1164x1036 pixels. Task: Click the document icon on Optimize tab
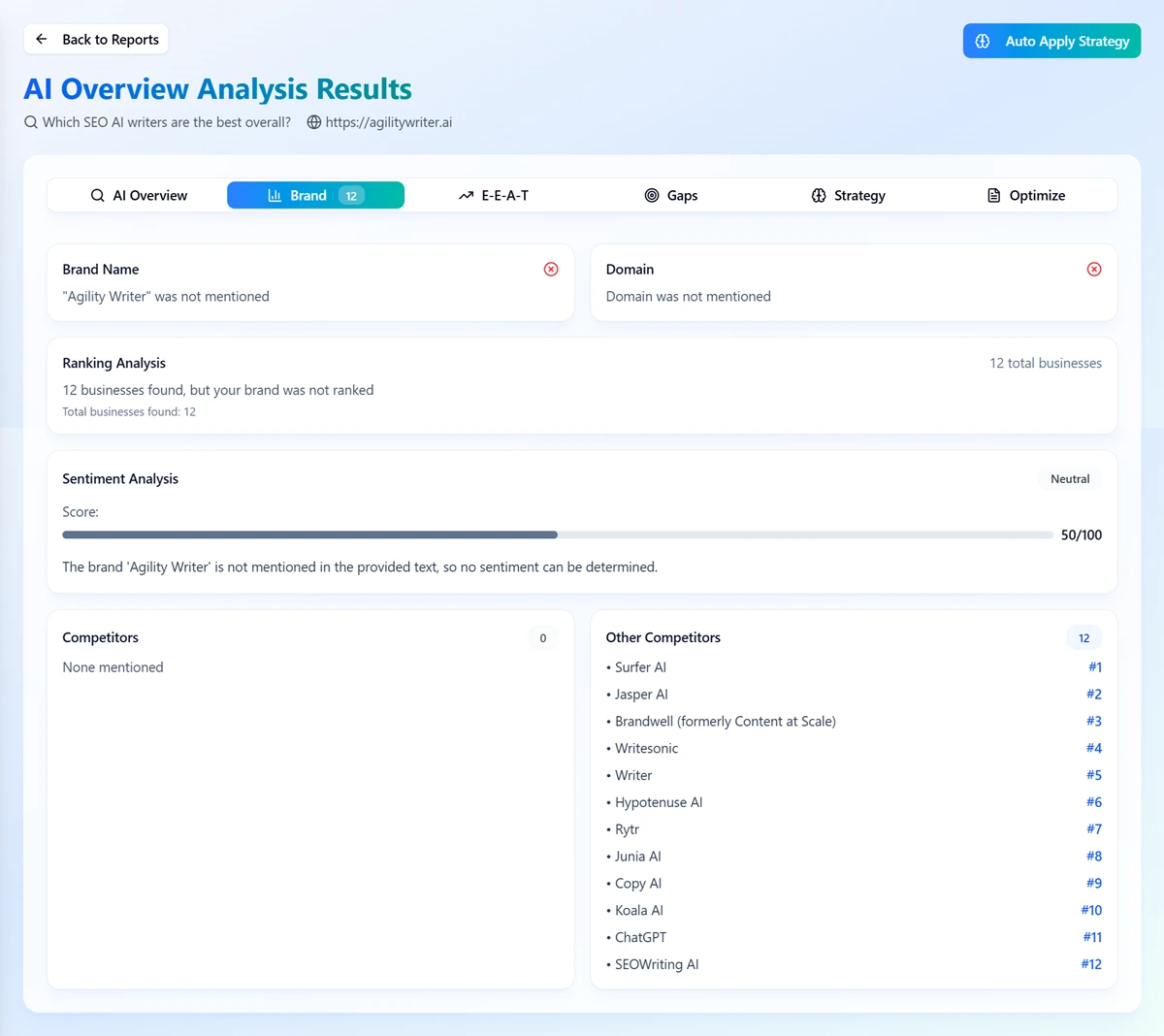[994, 195]
